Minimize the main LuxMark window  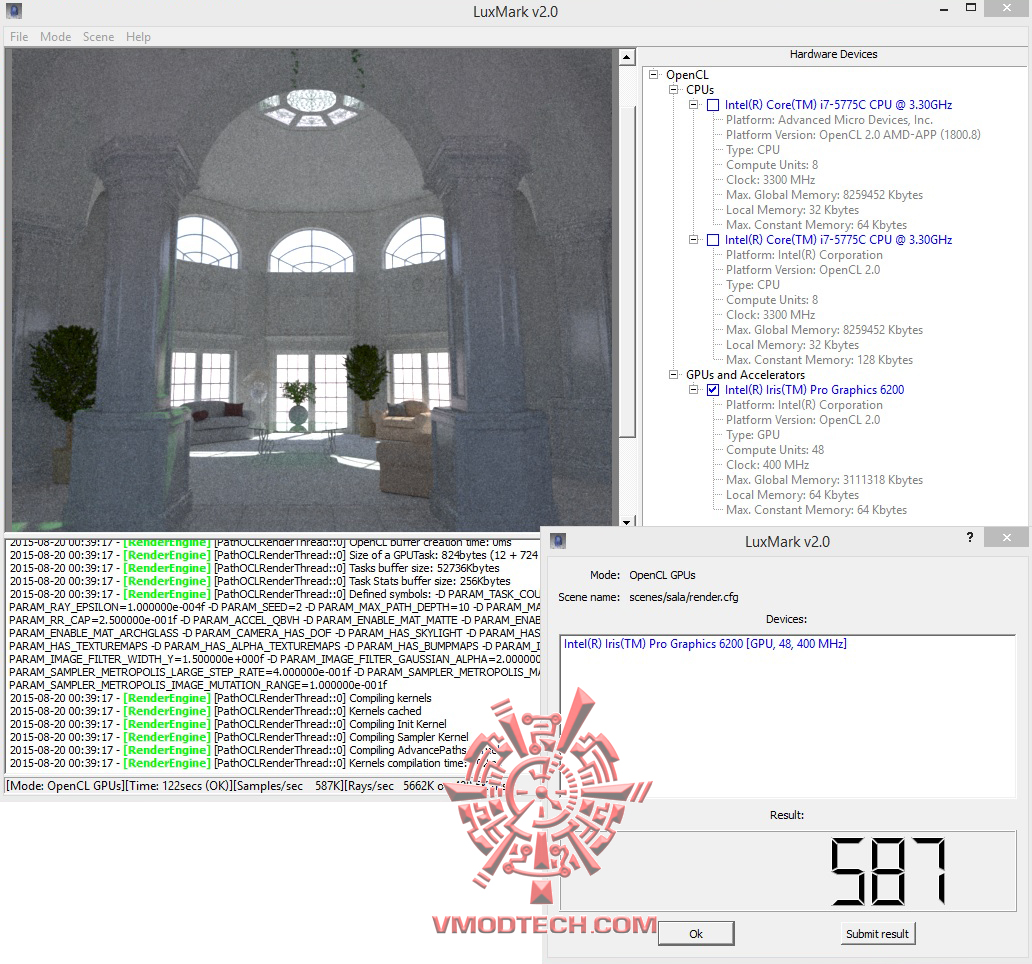[x=943, y=9]
